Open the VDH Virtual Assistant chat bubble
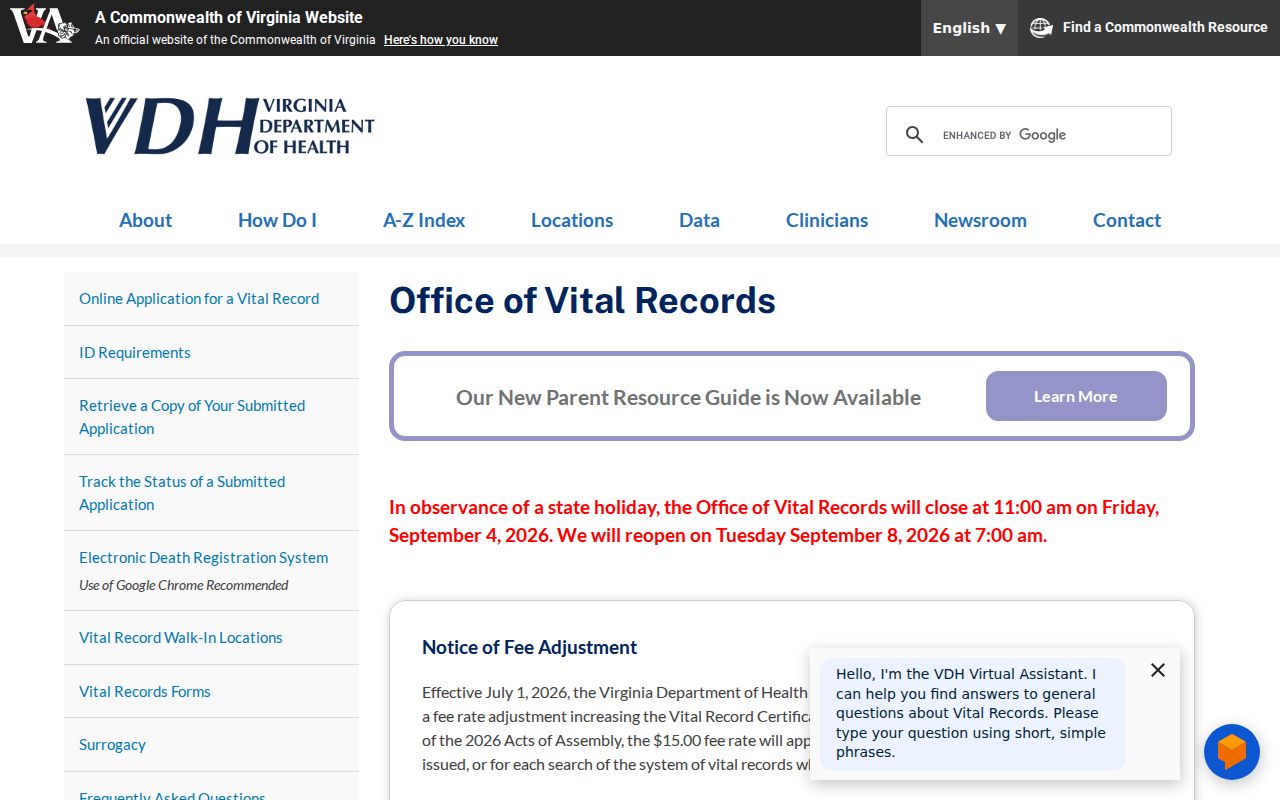This screenshot has height=800, width=1280. pyautogui.click(x=1231, y=752)
